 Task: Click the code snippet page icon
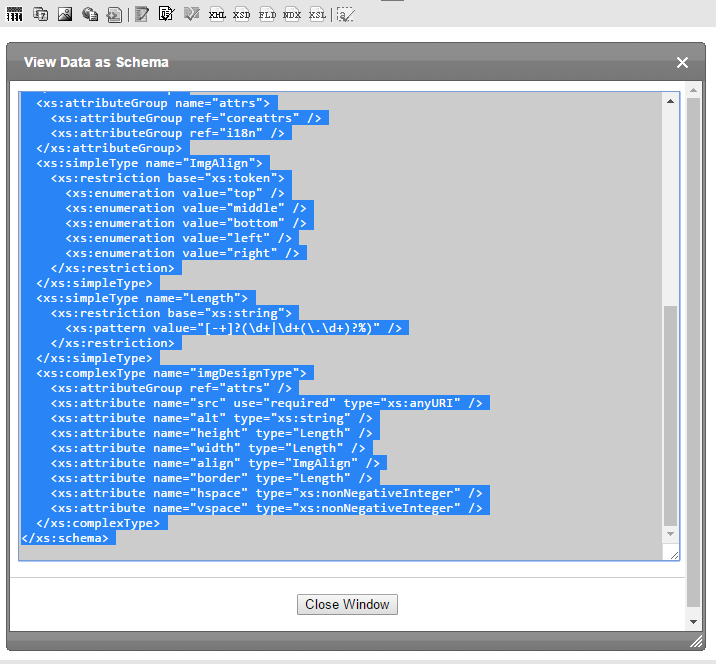[x=114, y=15]
